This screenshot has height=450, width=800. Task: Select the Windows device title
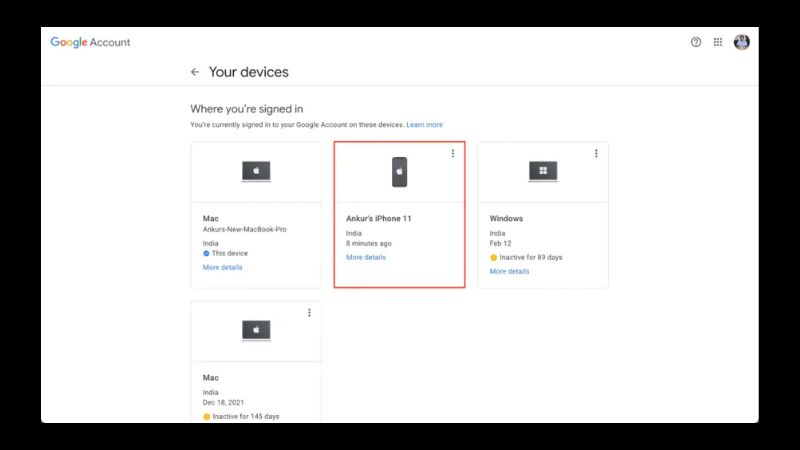tap(506, 218)
